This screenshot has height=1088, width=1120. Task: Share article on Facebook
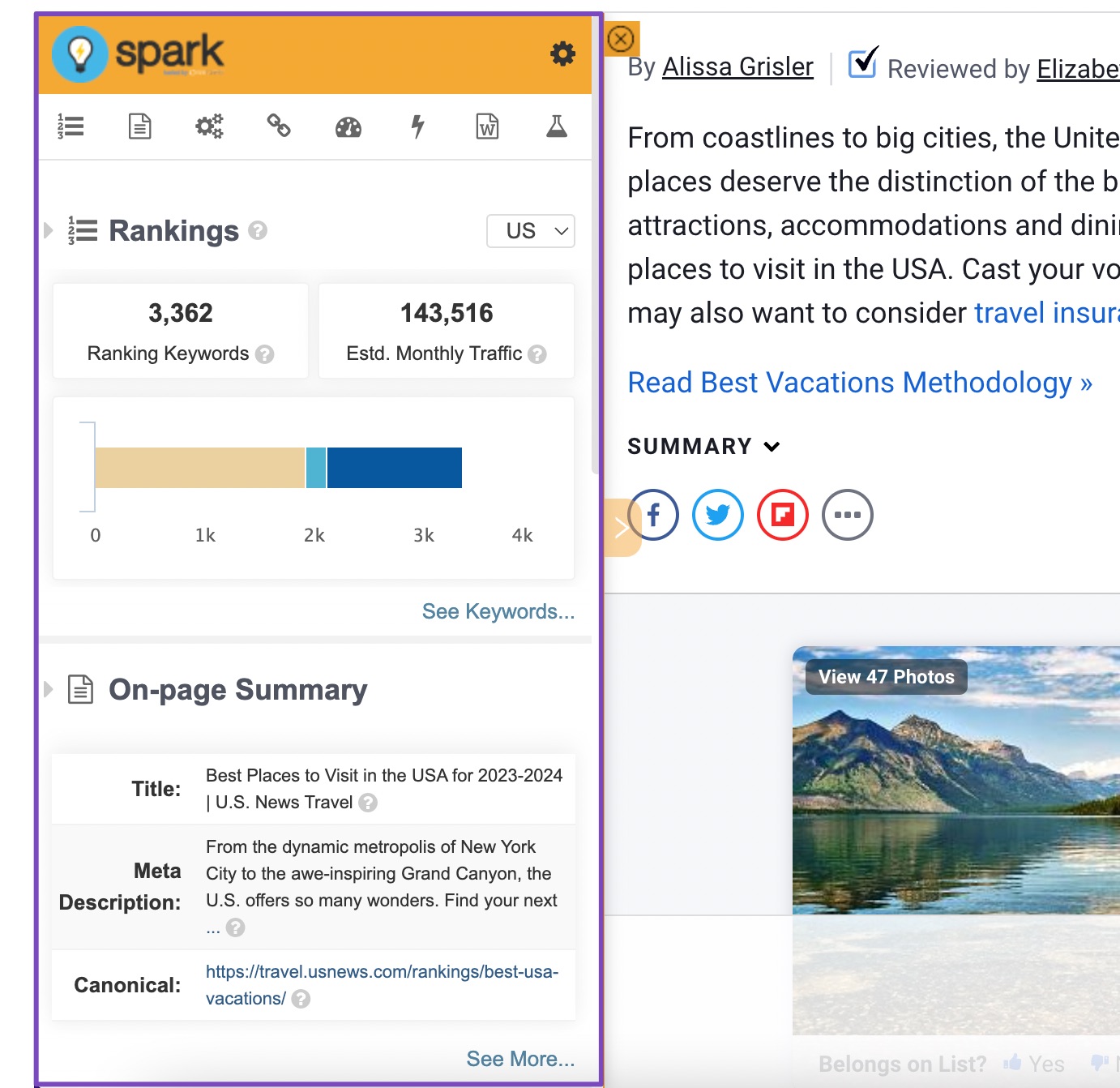tap(653, 515)
